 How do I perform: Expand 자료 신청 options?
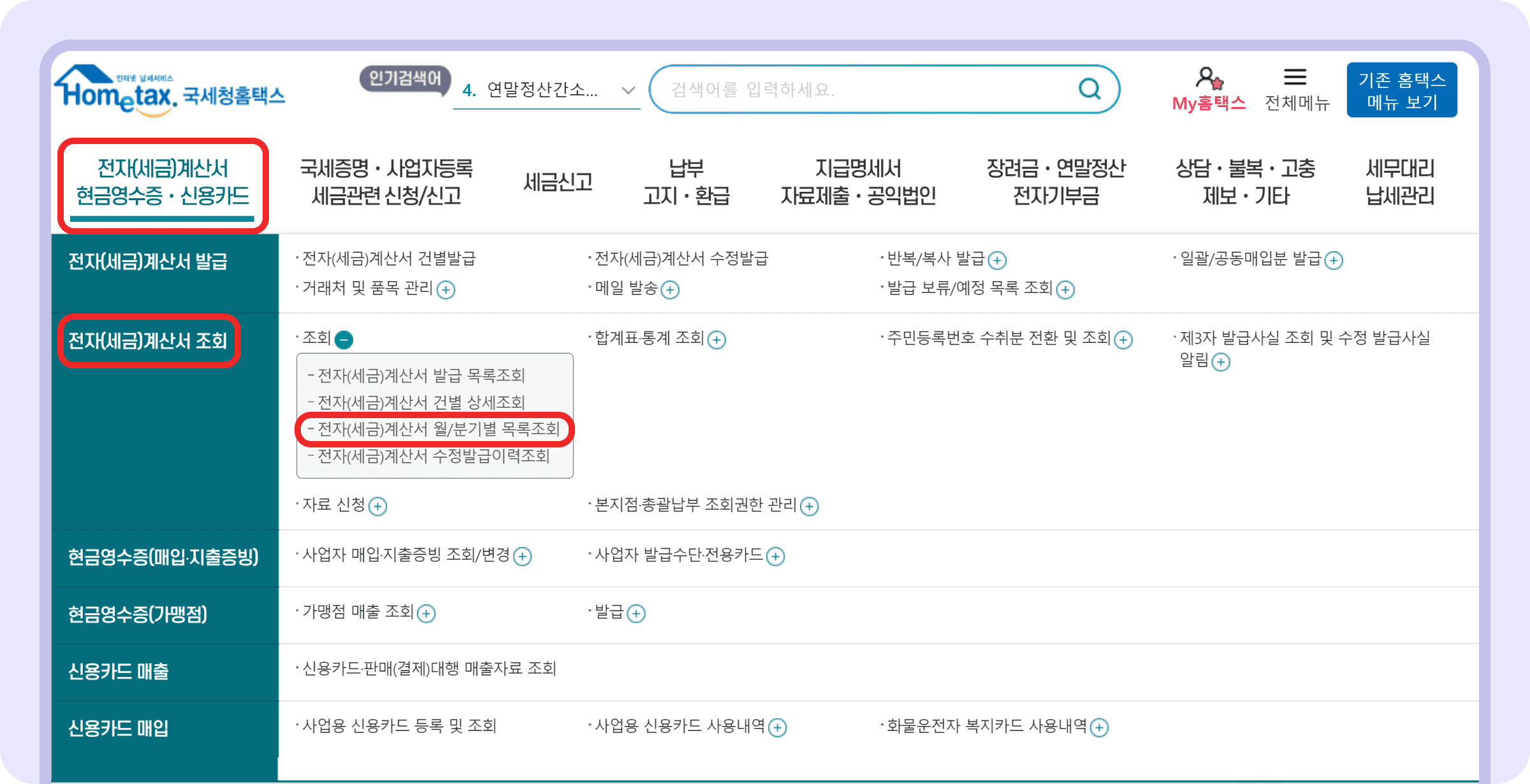tap(379, 507)
